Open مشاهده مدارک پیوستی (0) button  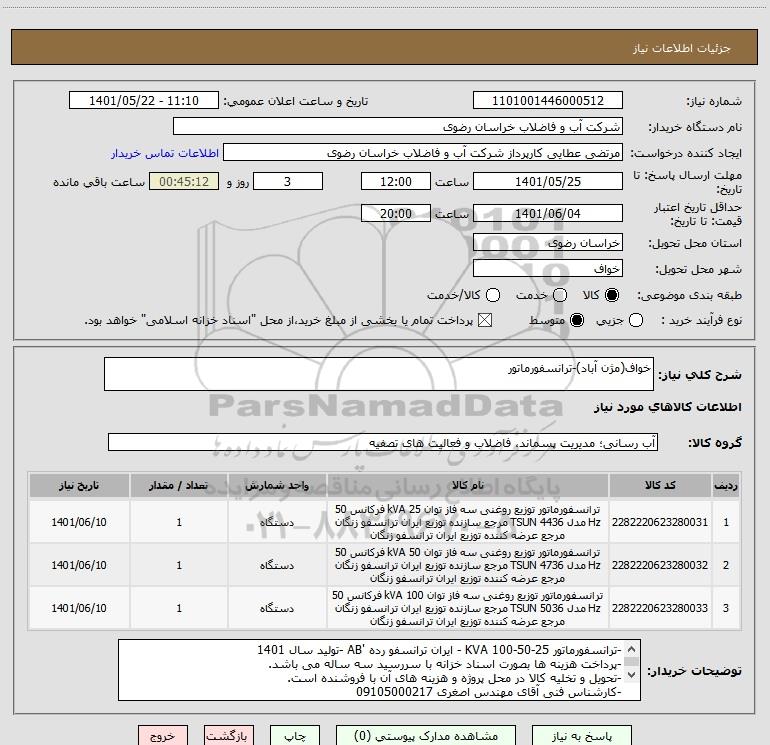click(426, 736)
